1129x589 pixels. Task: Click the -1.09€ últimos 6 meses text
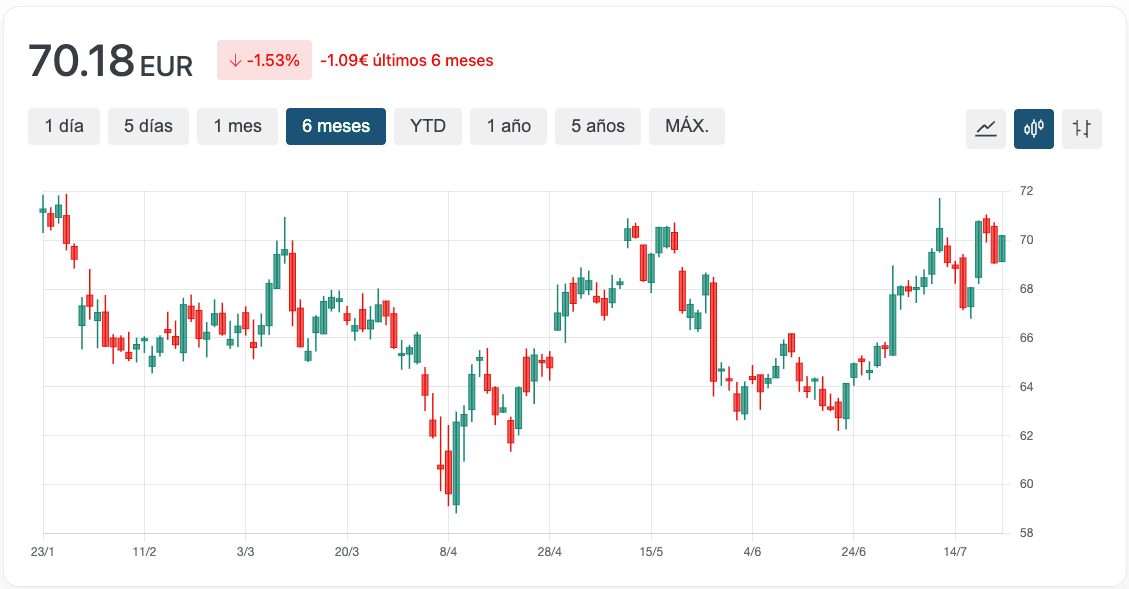pyautogui.click(x=407, y=60)
